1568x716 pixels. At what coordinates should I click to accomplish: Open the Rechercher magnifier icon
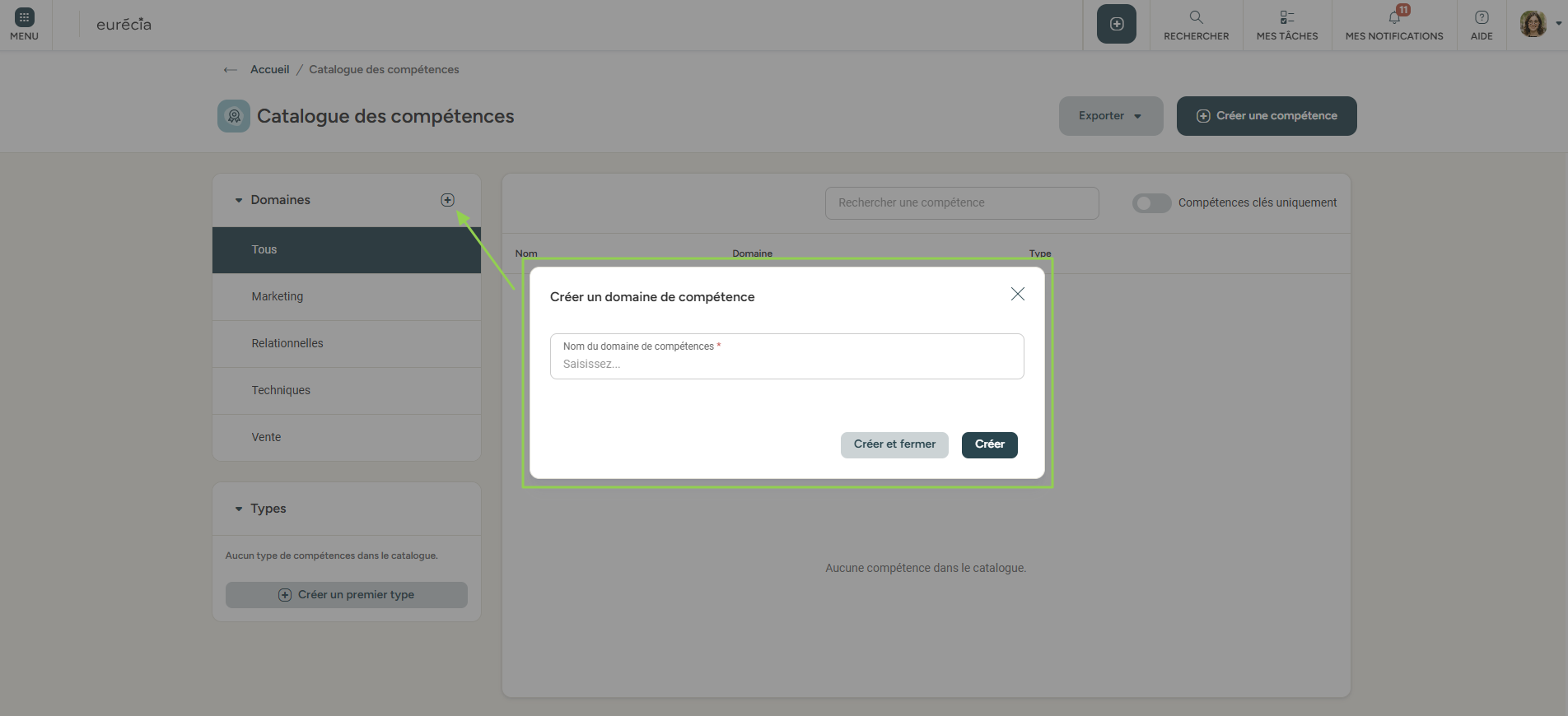pyautogui.click(x=1196, y=17)
